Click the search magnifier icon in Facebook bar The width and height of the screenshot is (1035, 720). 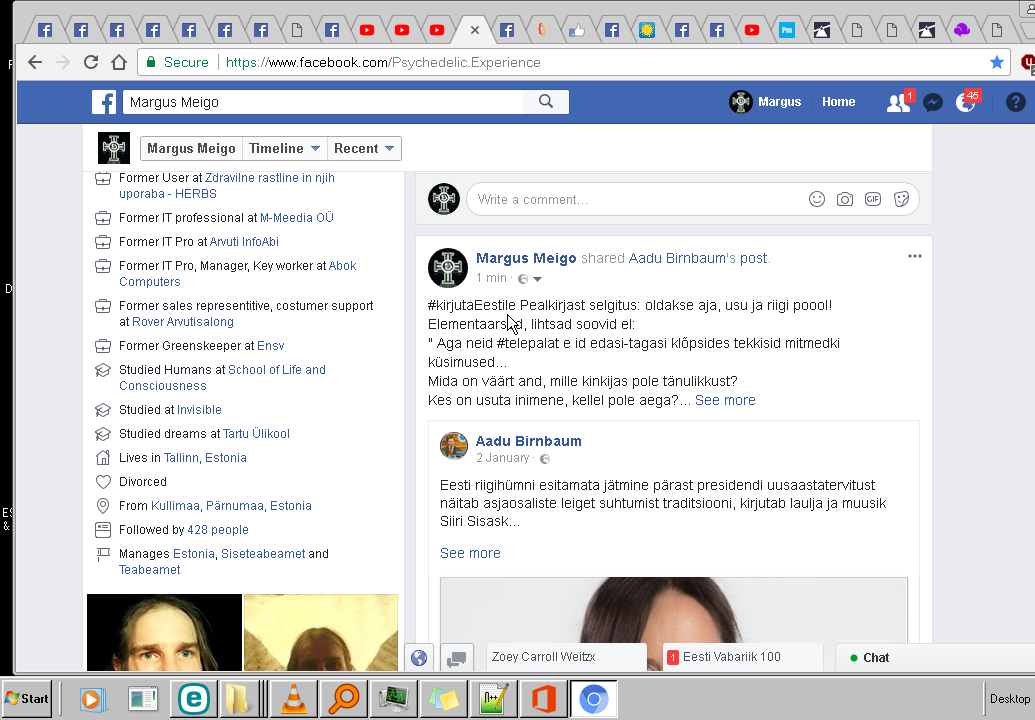click(x=546, y=101)
